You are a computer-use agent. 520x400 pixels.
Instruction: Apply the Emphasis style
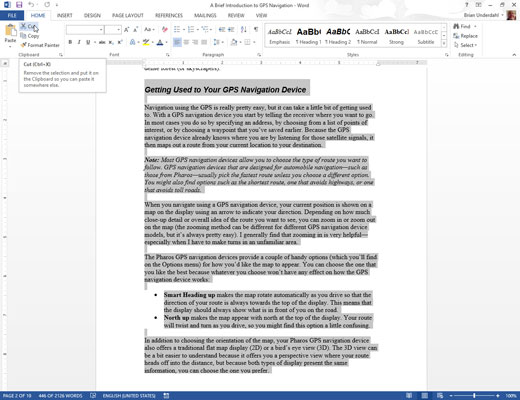[x=280, y=36]
